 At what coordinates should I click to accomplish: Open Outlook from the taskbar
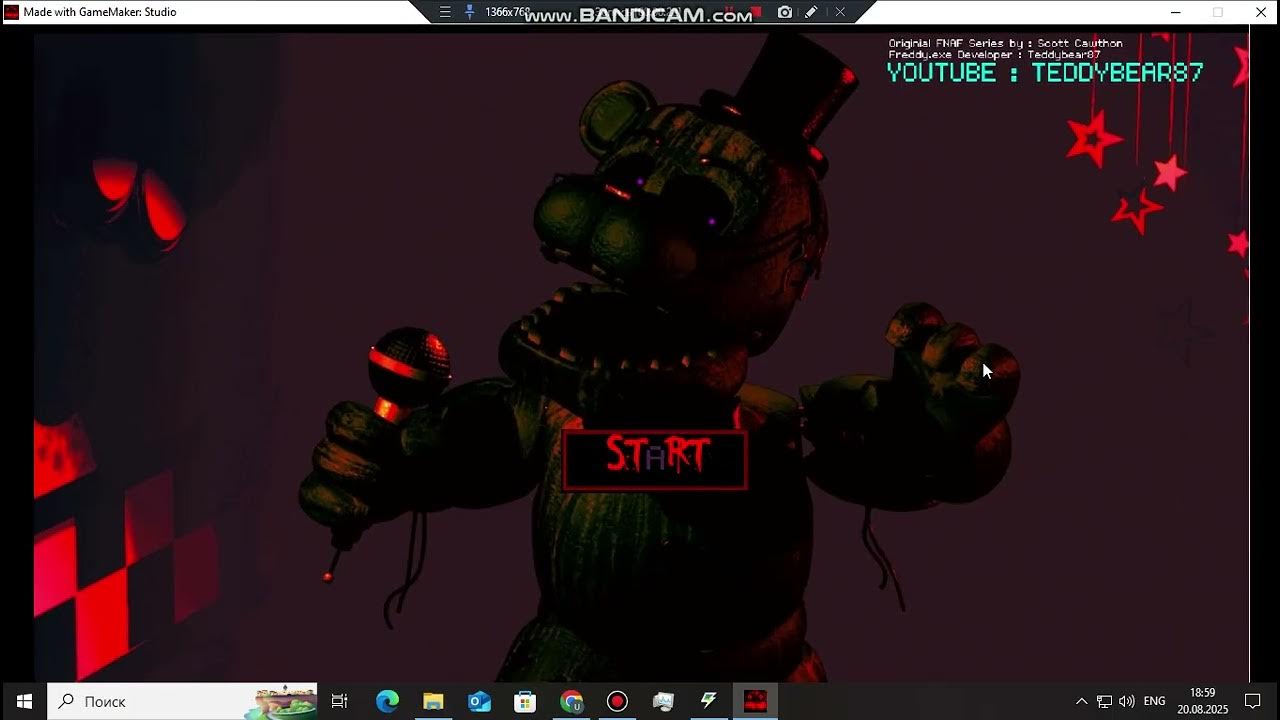479,701
